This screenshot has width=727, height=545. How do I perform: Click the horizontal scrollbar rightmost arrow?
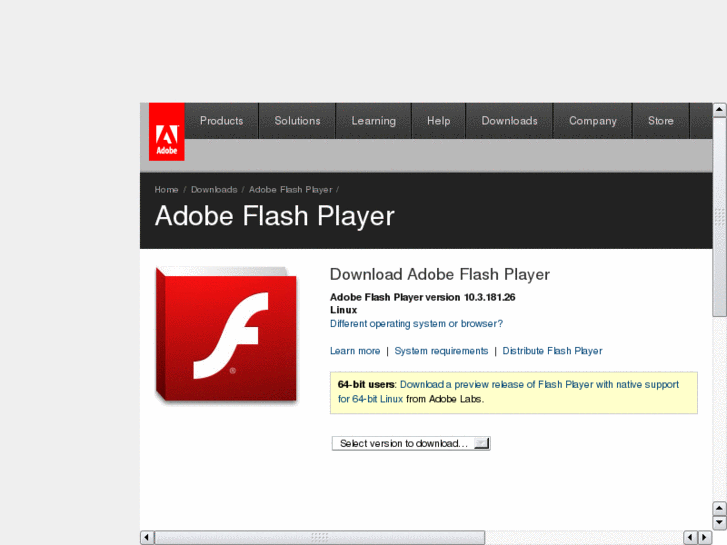704,538
